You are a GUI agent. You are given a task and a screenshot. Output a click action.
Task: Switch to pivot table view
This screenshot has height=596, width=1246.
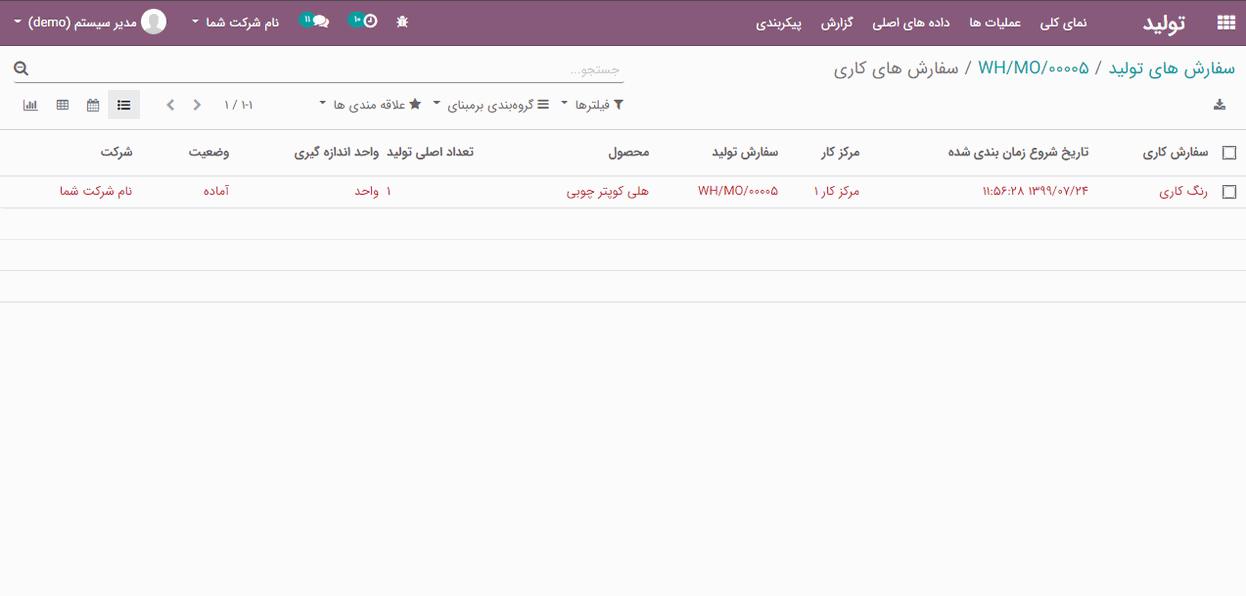62,105
